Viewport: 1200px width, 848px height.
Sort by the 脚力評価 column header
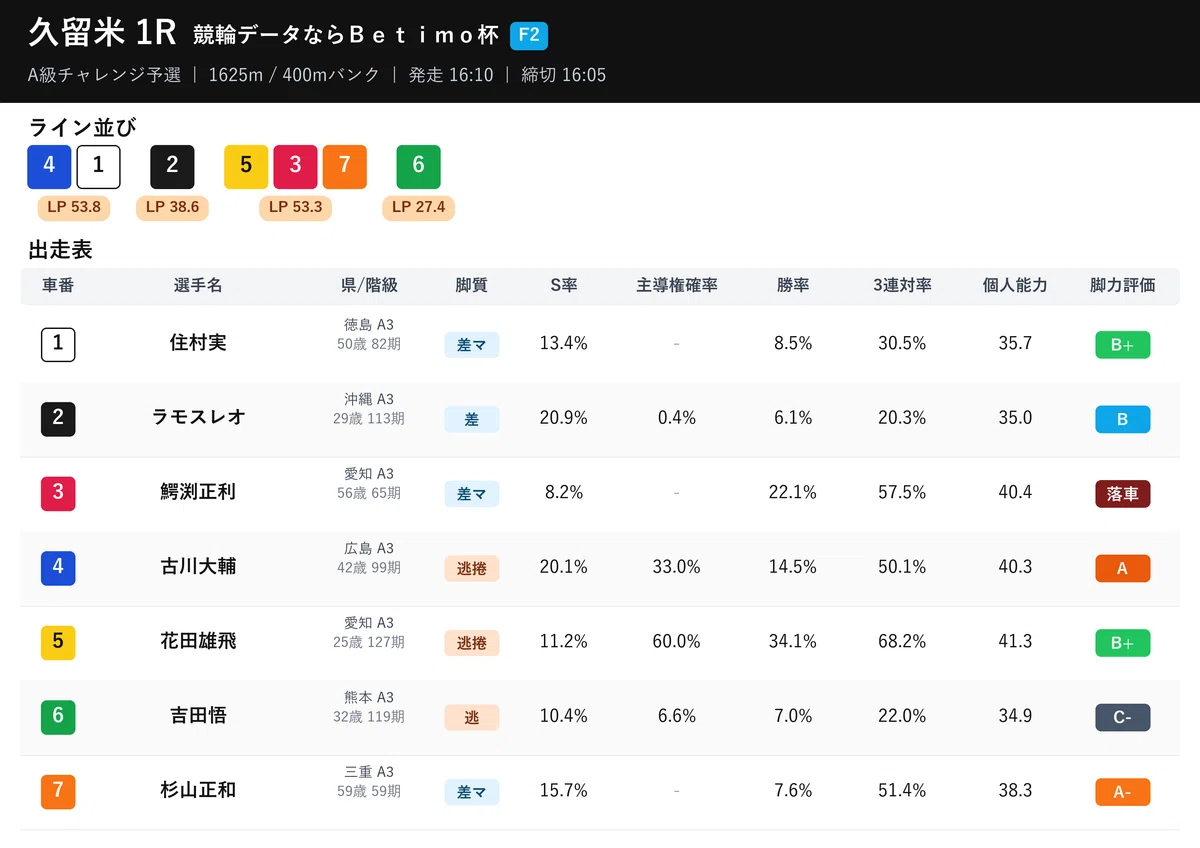(x=1122, y=285)
